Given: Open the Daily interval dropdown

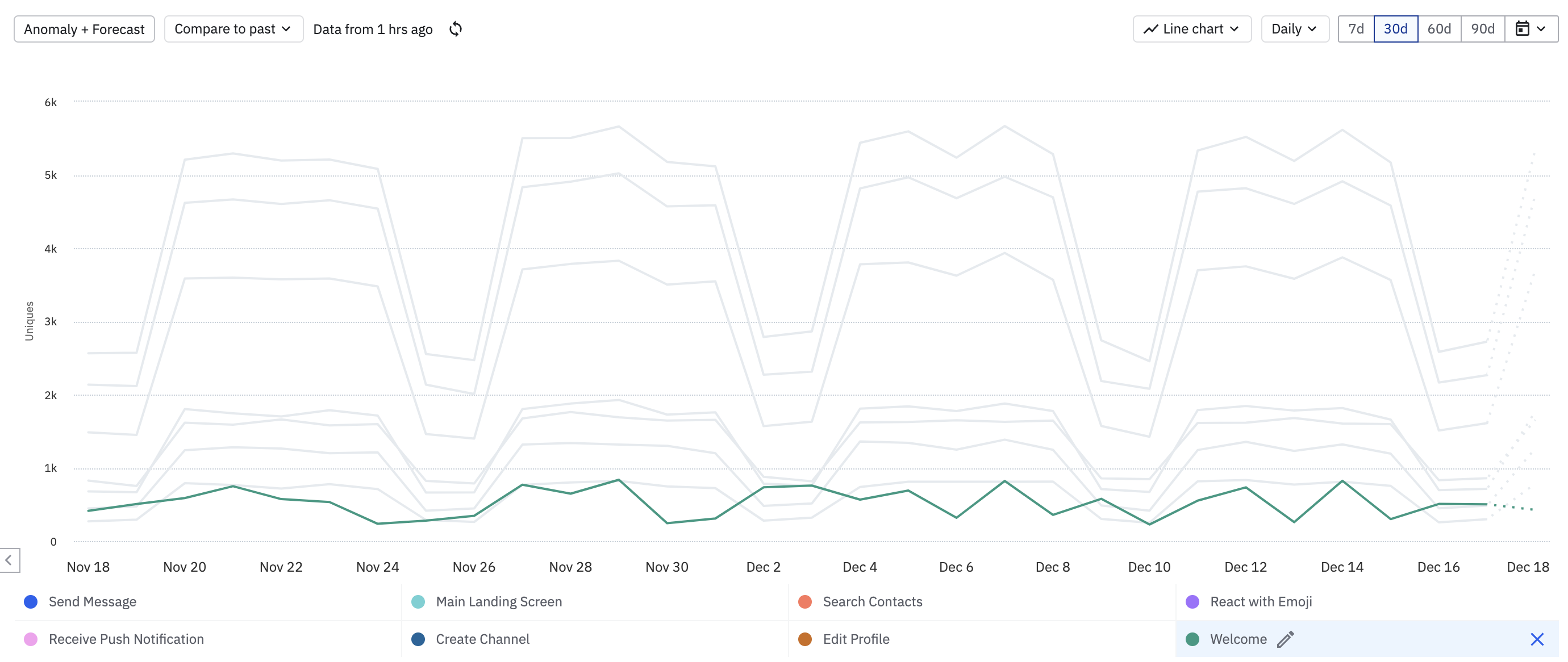Looking at the screenshot, I should [1294, 29].
